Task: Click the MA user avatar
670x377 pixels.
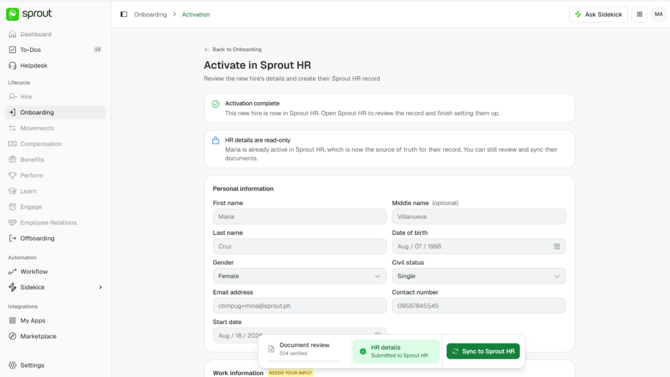Action: click(658, 14)
